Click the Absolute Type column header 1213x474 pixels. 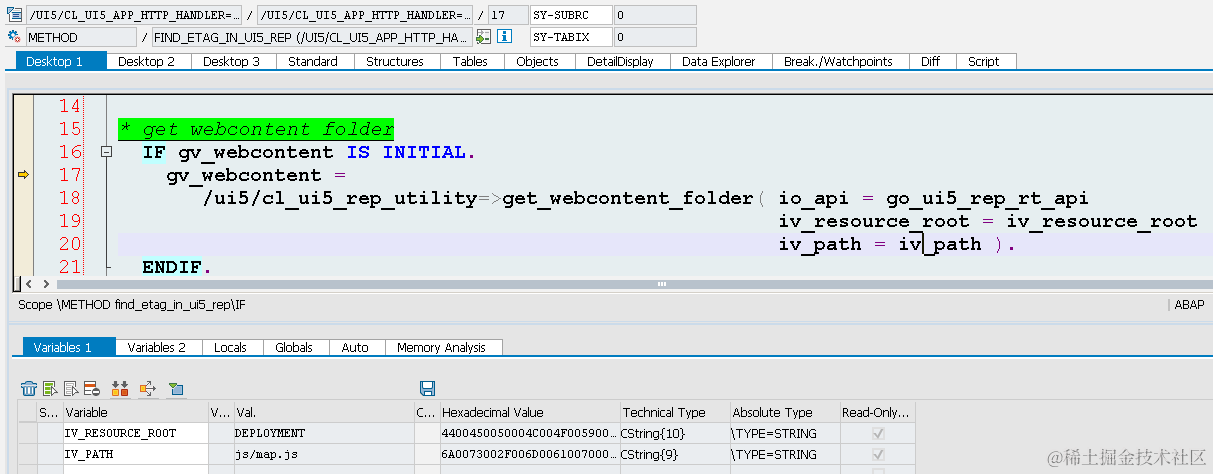tap(784, 412)
